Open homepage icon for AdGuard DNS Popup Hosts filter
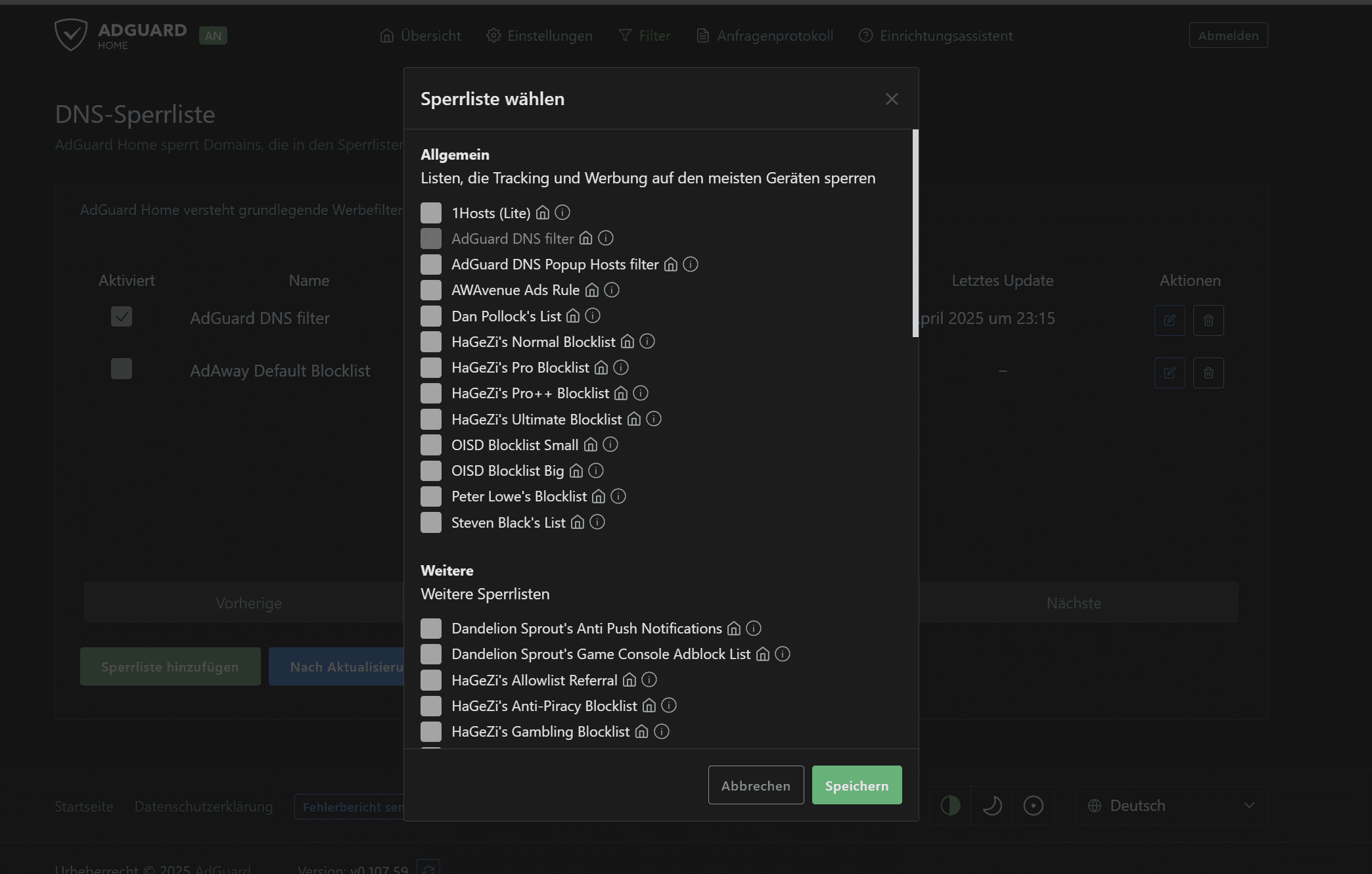1372x874 pixels. click(x=671, y=264)
